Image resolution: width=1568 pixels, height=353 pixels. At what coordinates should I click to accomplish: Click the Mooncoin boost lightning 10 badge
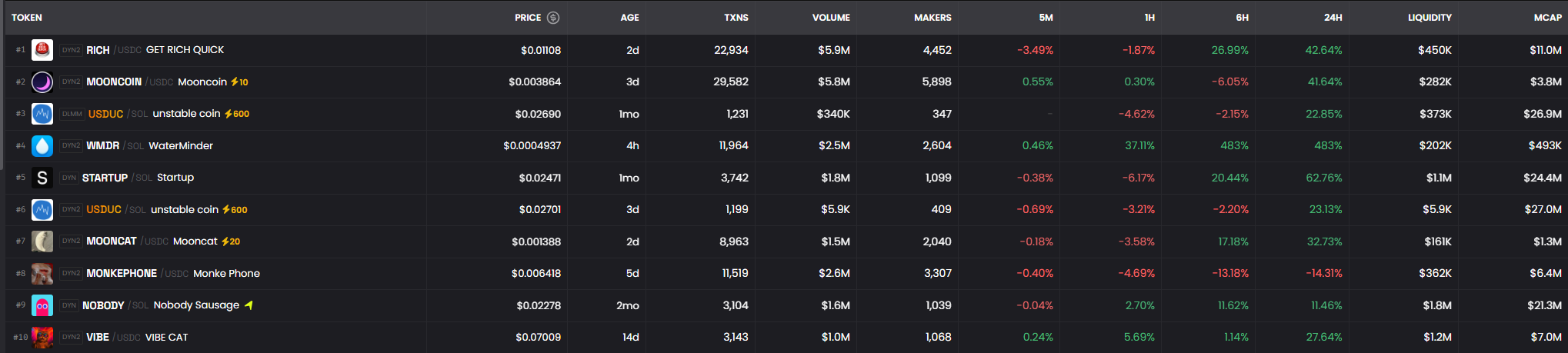(239, 82)
